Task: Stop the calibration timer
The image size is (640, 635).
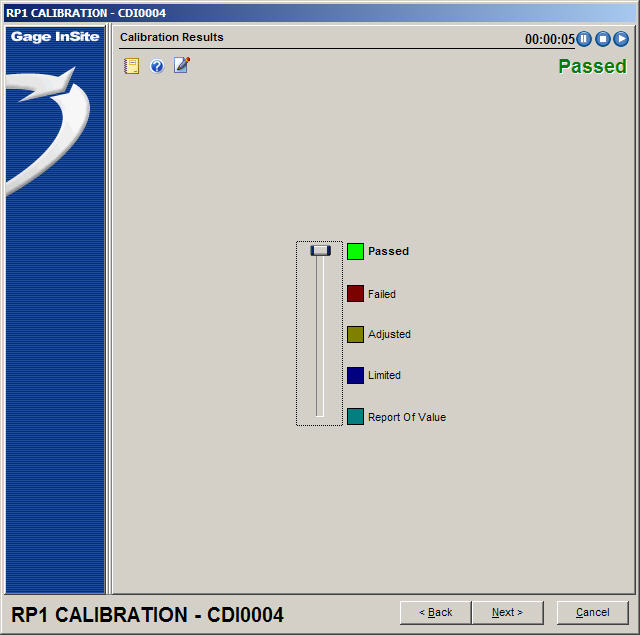Action: click(602, 39)
